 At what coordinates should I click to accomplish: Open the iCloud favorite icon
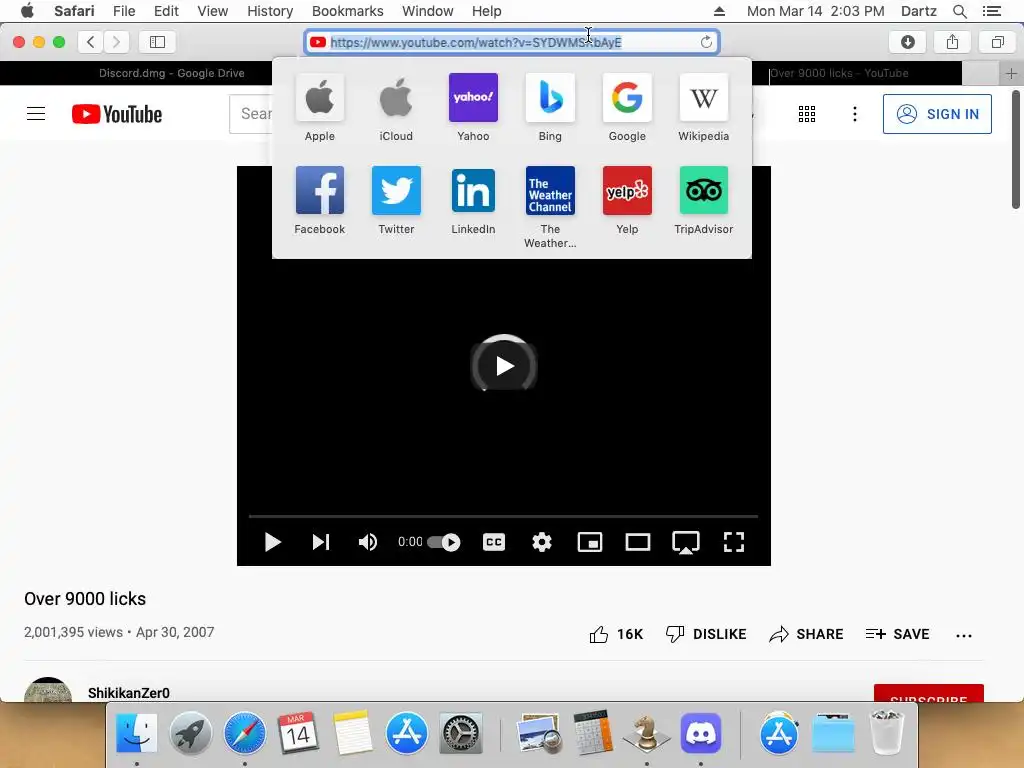(396, 98)
